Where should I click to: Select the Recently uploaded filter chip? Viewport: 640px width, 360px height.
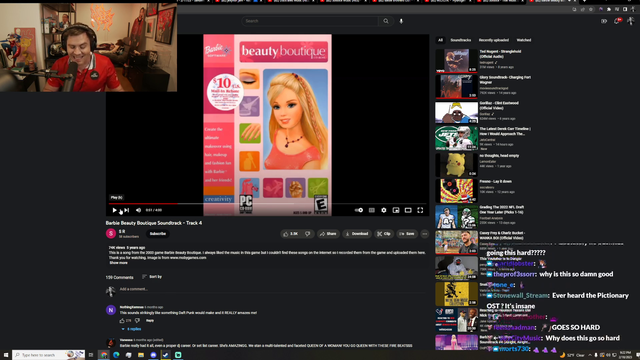(493, 40)
